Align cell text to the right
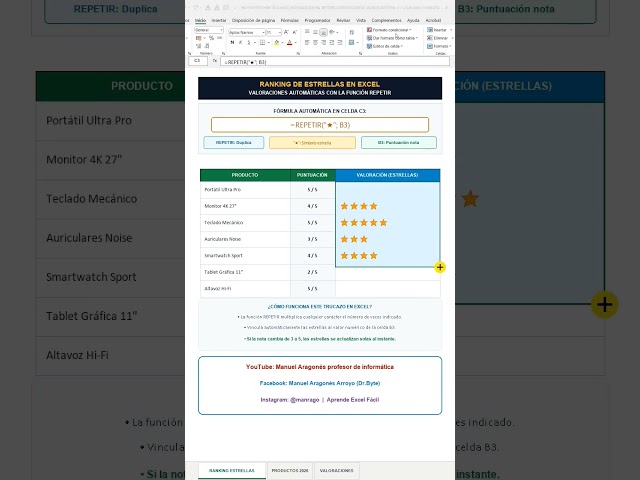 [324, 42]
